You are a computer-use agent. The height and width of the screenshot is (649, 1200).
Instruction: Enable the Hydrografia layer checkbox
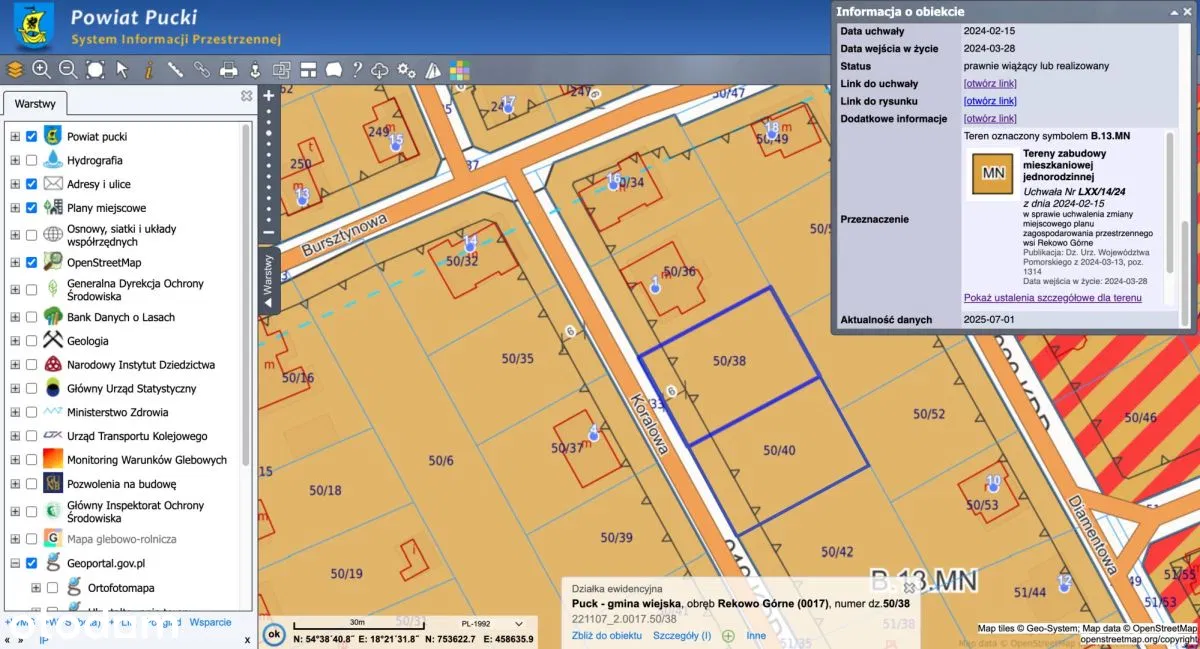coord(32,160)
